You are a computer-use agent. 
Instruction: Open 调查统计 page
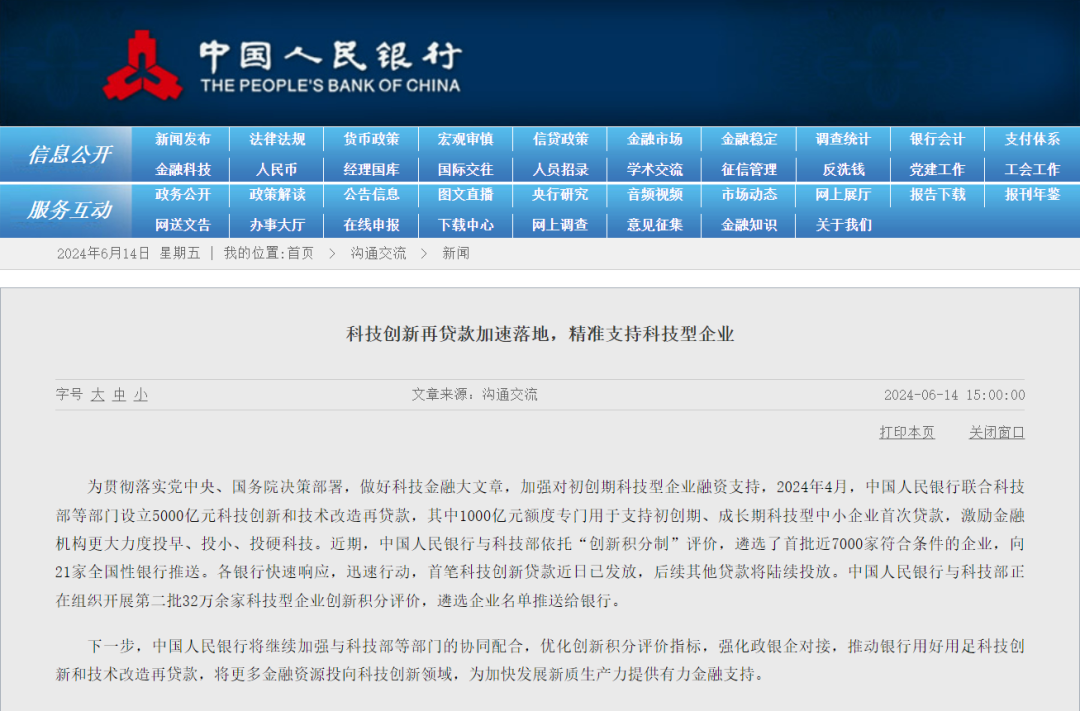[x=843, y=139]
